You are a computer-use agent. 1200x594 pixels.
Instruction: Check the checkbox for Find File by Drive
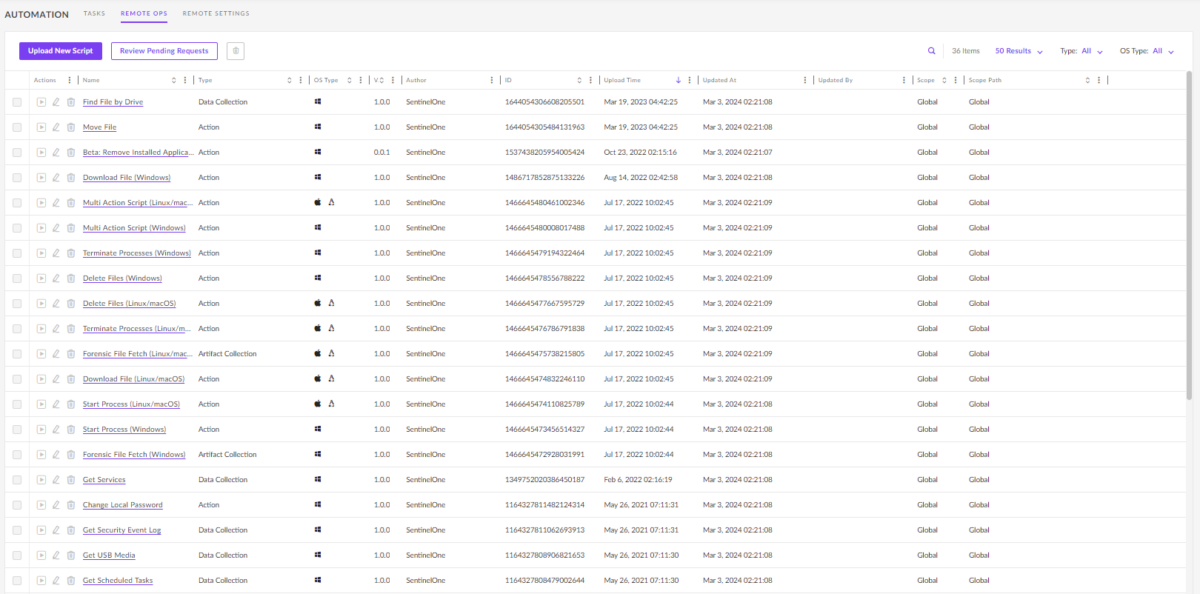(17, 101)
